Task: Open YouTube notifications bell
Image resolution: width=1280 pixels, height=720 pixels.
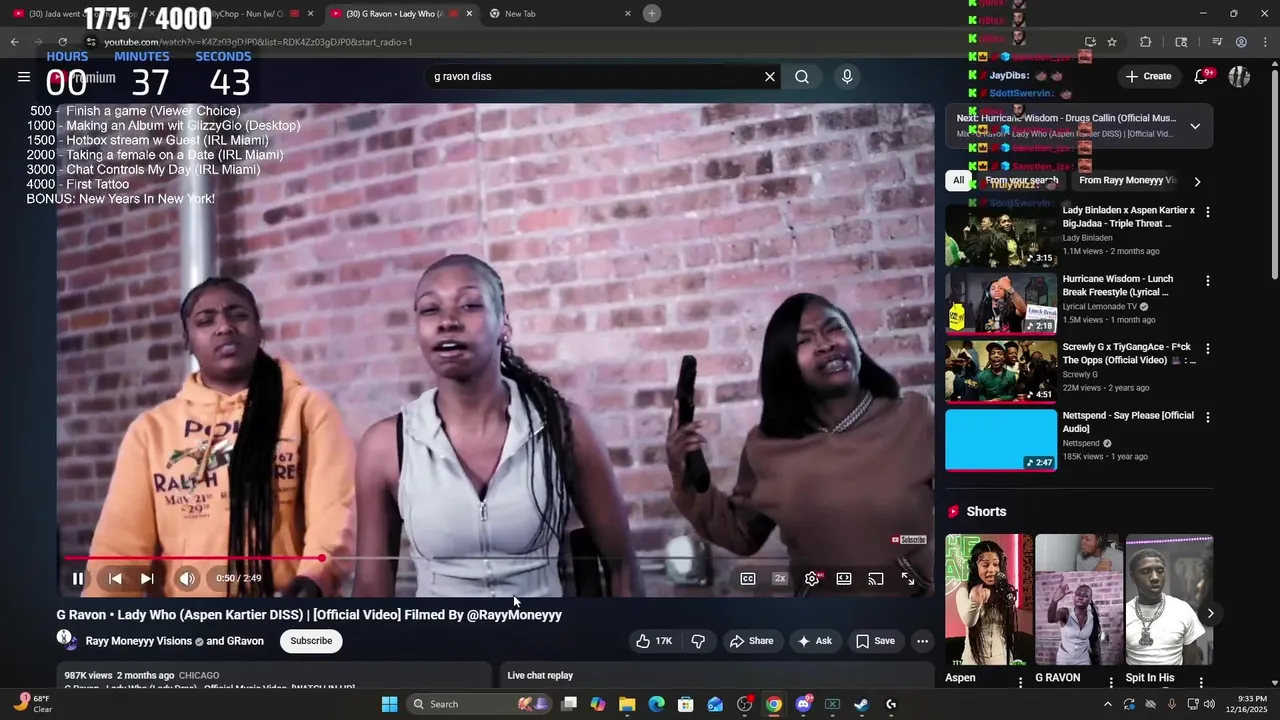Action: [1202, 76]
